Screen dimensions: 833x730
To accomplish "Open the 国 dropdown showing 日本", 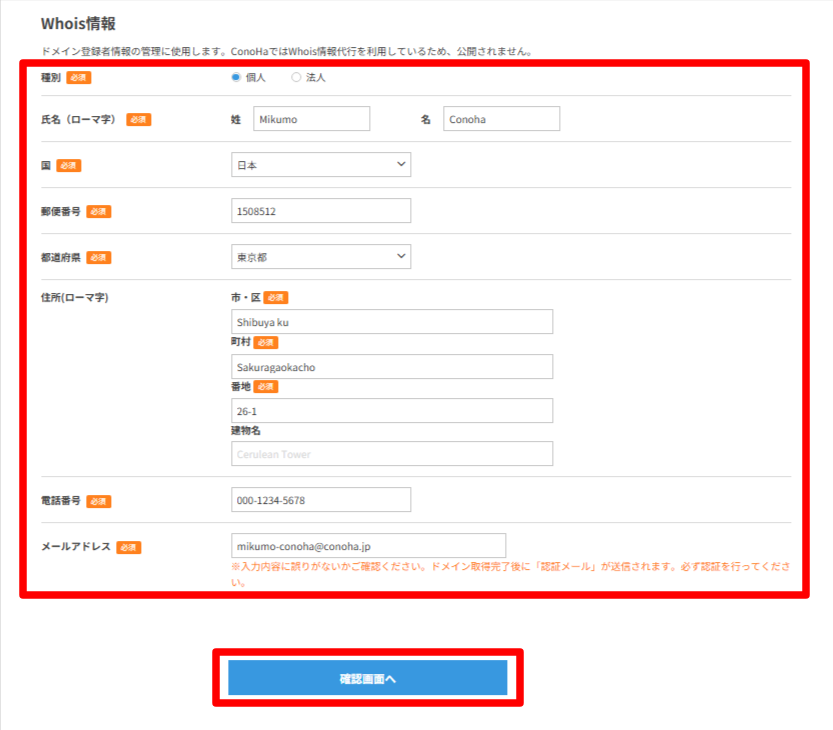I will (320, 165).
